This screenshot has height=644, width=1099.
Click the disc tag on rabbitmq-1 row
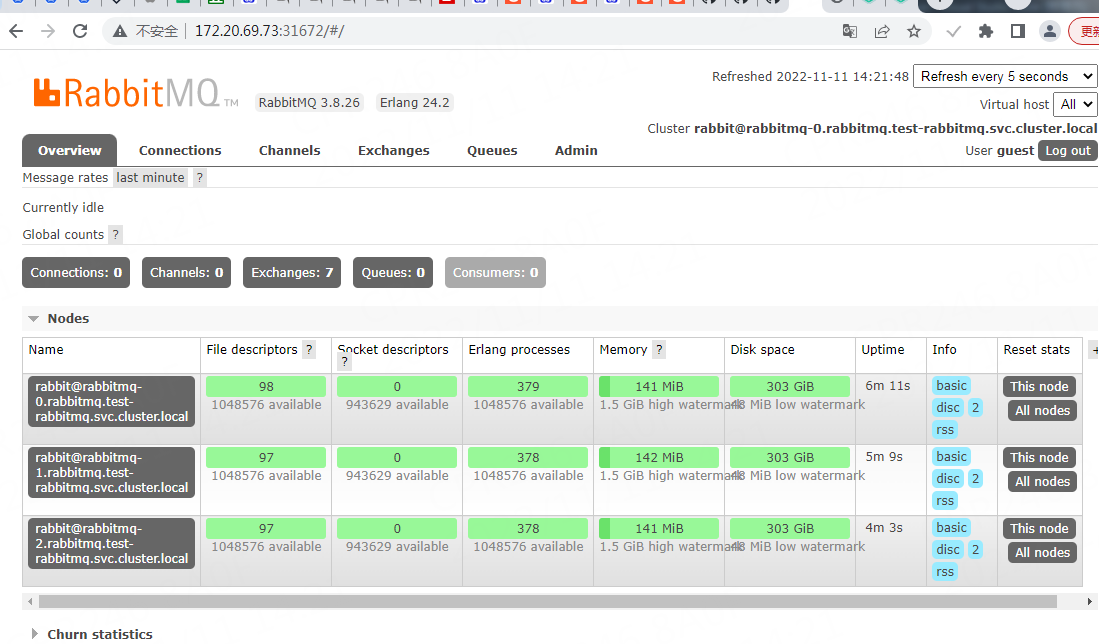click(x=948, y=479)
